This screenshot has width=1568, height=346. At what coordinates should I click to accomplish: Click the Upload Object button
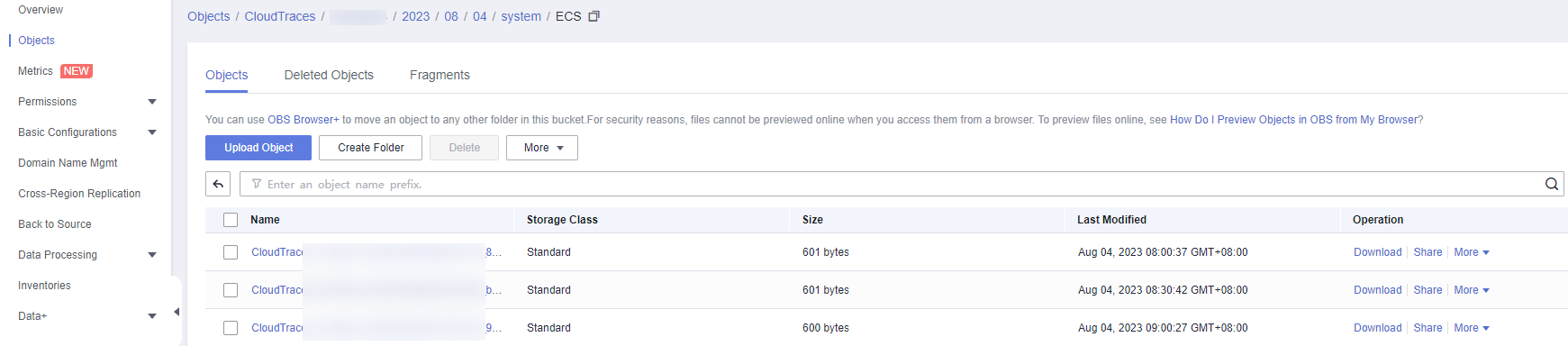258,148
